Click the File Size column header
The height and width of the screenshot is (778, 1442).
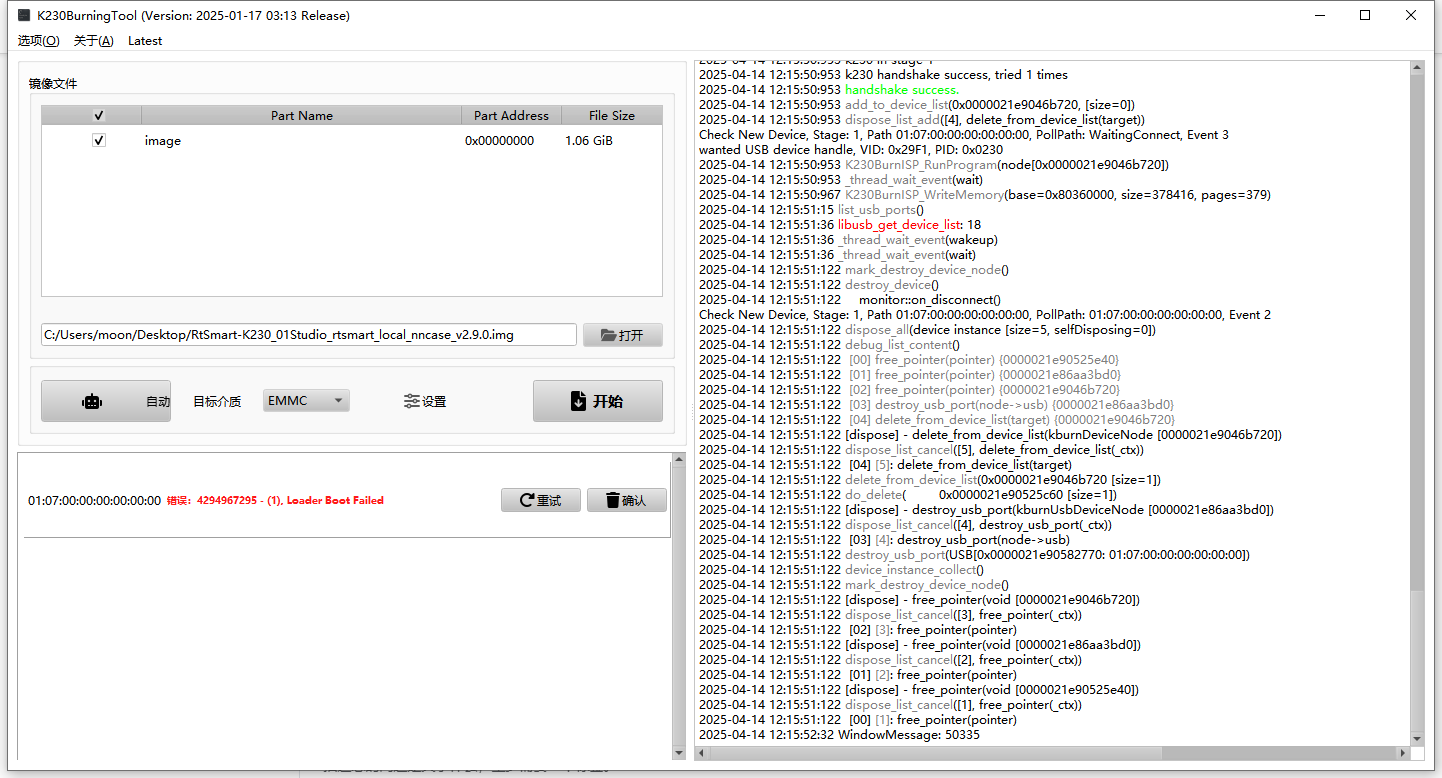click(x=611, y=115)
